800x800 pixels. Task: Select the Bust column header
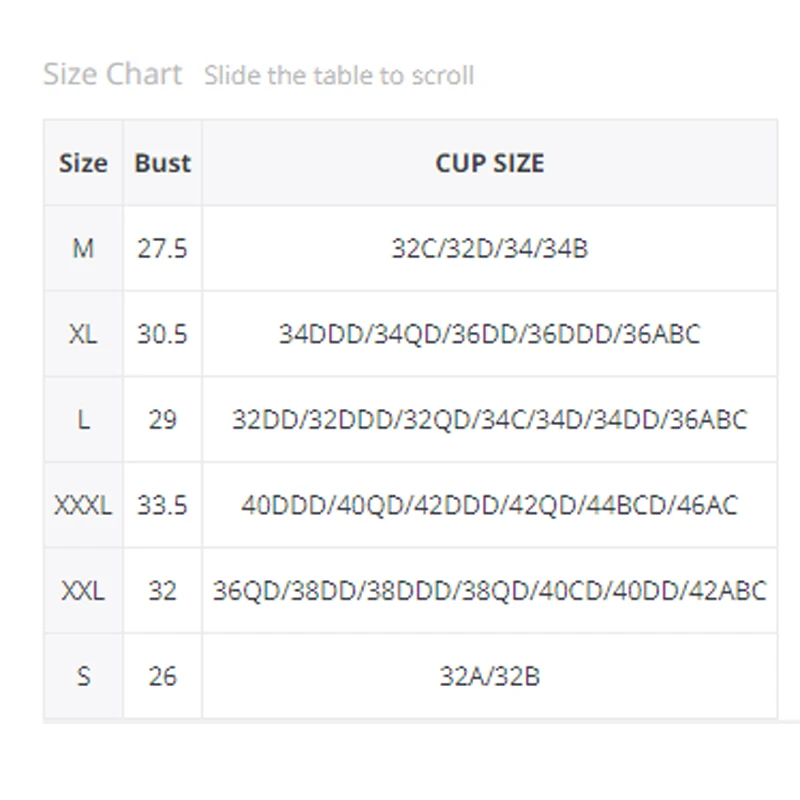[162, 163]
